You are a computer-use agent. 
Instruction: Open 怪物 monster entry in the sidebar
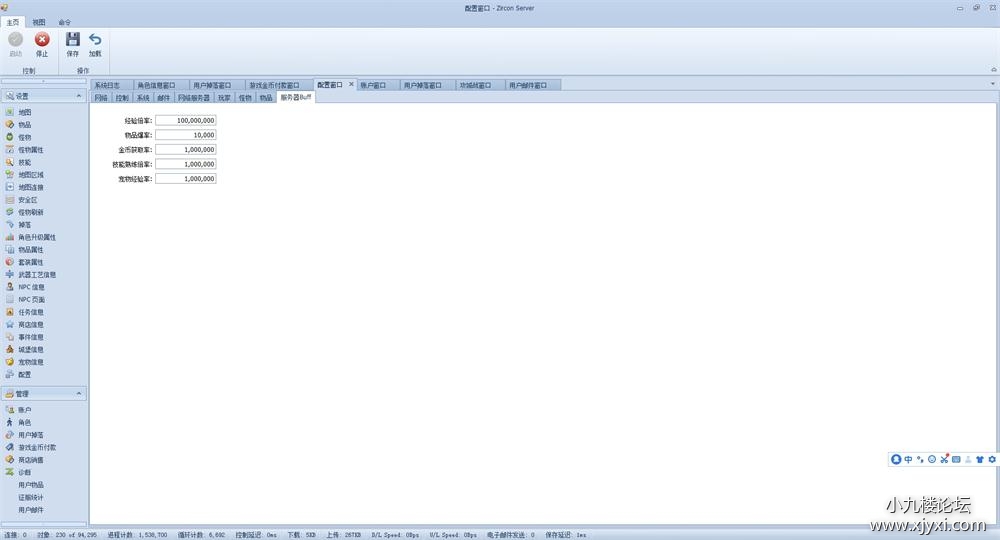(x=25, y=137)
